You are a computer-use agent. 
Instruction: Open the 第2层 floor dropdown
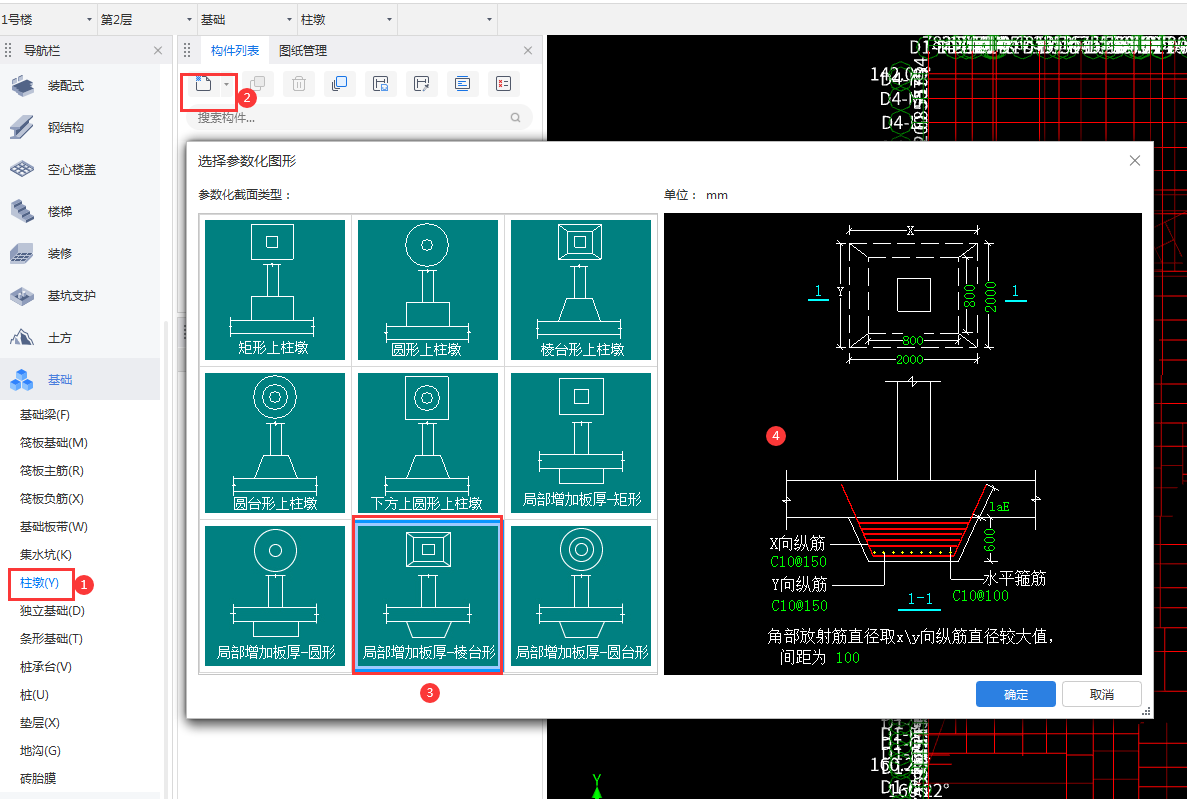(x=146, y=19)
